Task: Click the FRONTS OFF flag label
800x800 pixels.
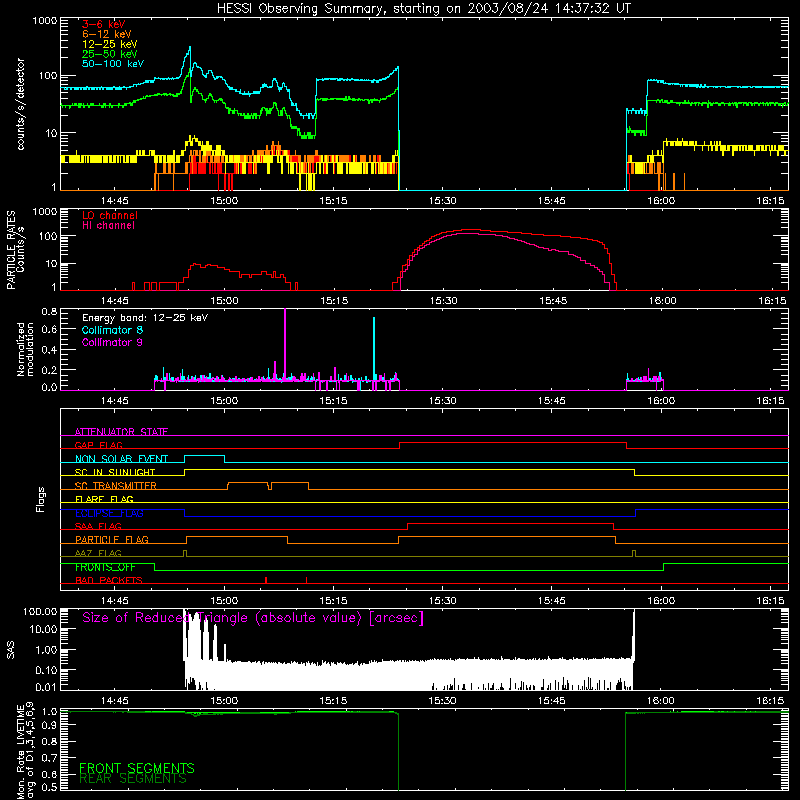Action: tap(105, 567)
